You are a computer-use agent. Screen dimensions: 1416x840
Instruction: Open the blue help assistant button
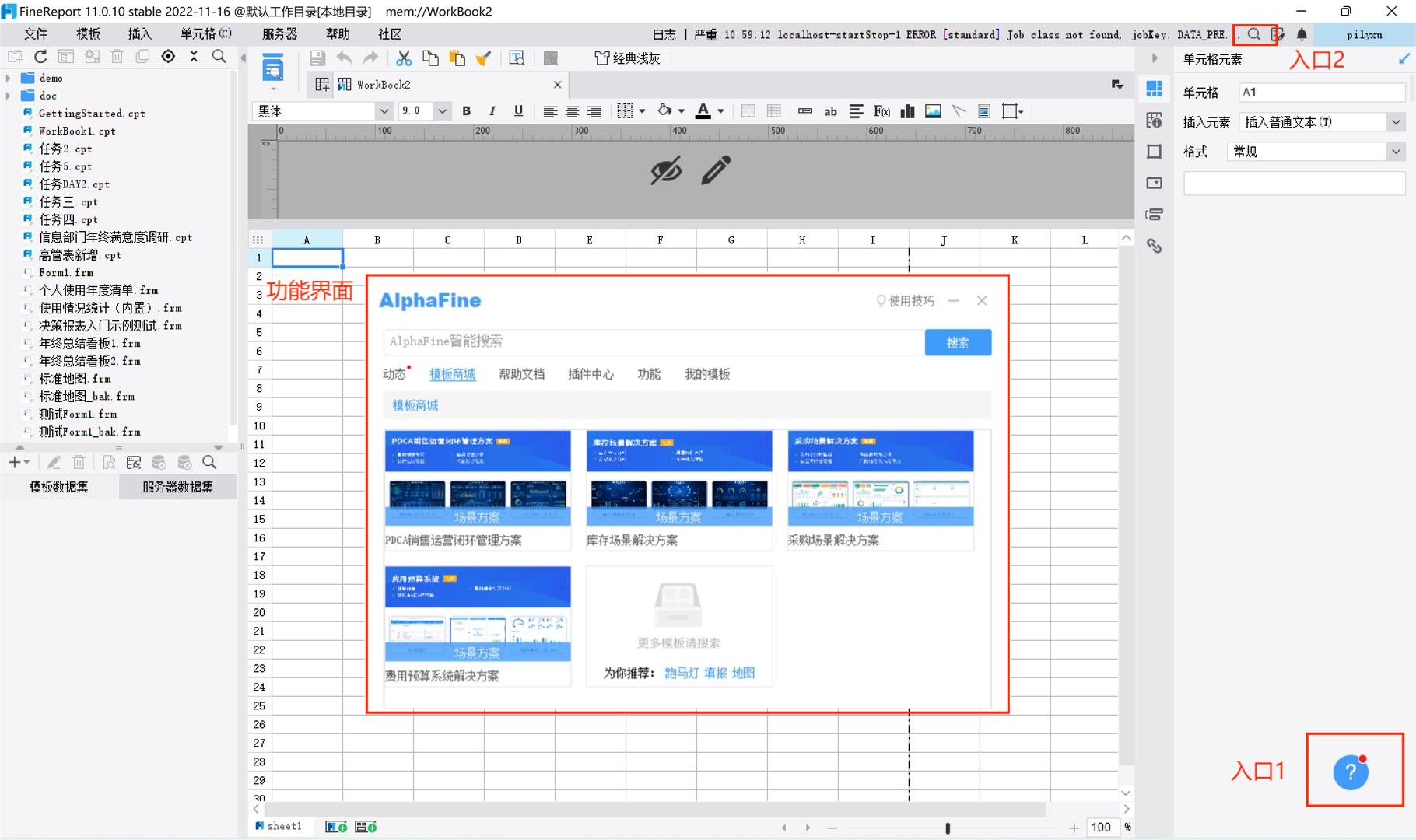click(x=1351, y=772)
